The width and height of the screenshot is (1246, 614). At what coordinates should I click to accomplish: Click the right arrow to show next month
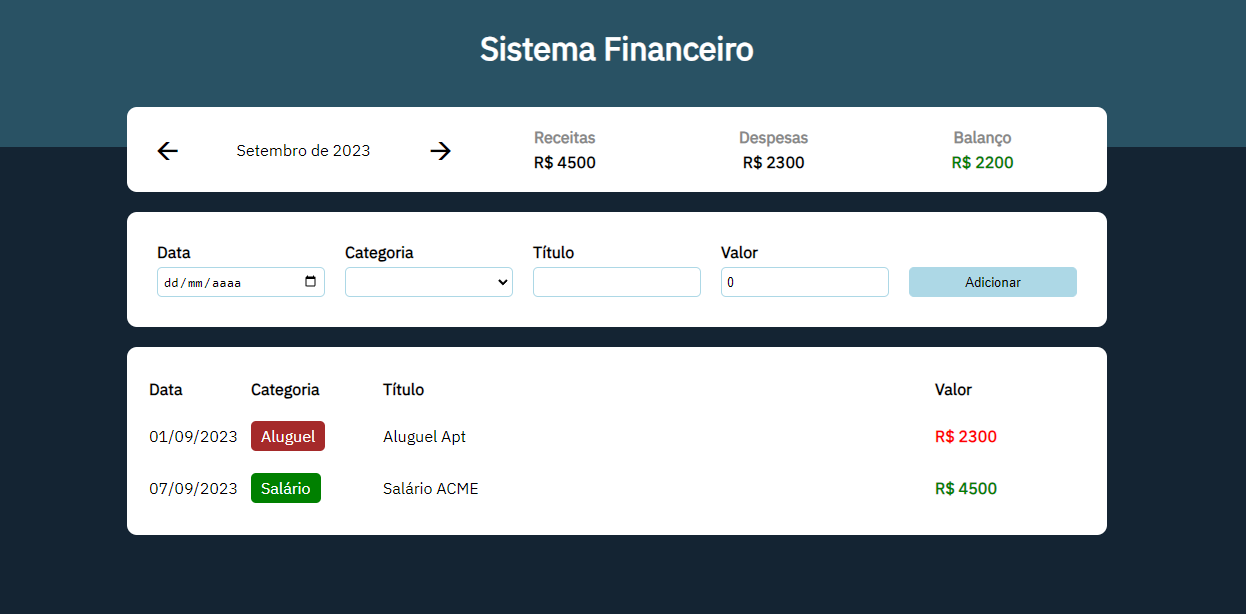(x=440, y=150)
